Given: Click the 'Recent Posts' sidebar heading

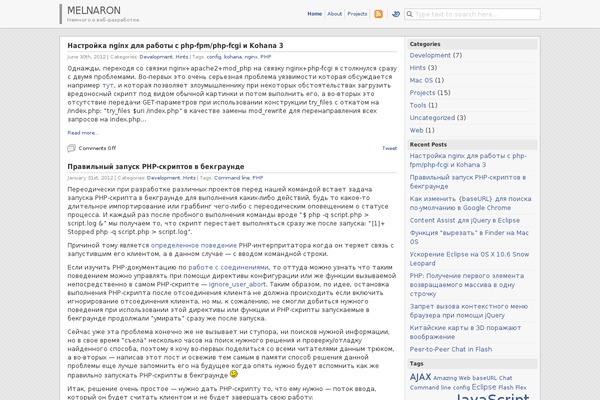Looking at the screenshot, I should (x=428, y=145).
